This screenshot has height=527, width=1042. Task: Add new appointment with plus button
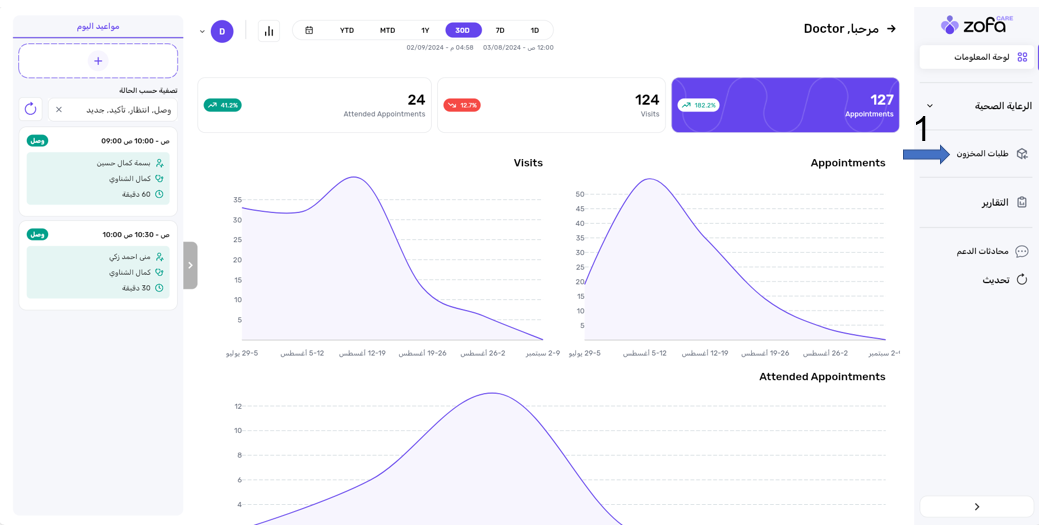[98, 61]
